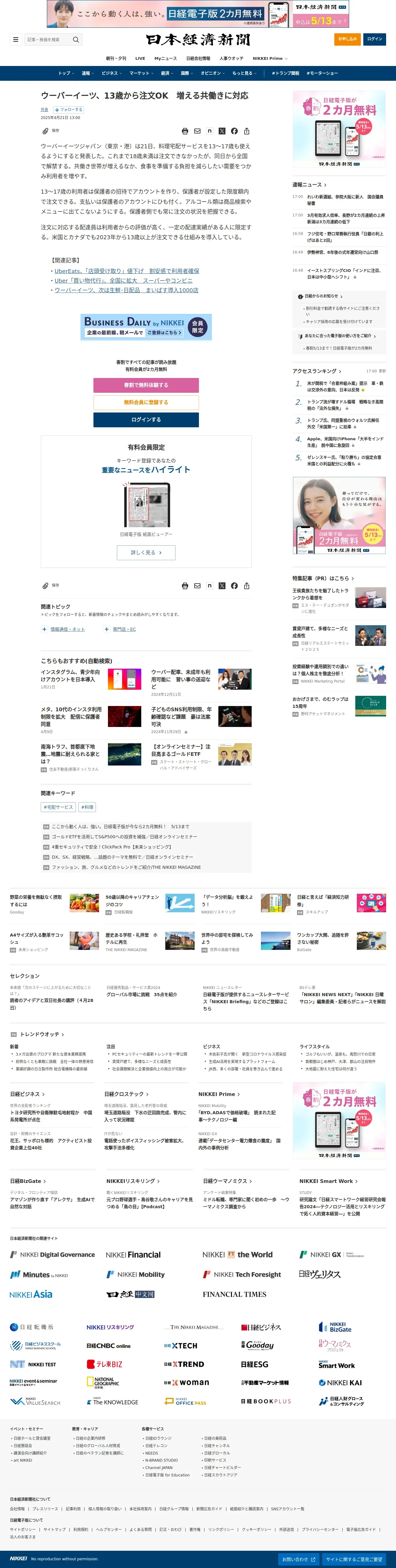The height and width of the screenshot is (1568, 396).
Task: Open the hamburger menu in the header
Action: click(x=16, y=39)
